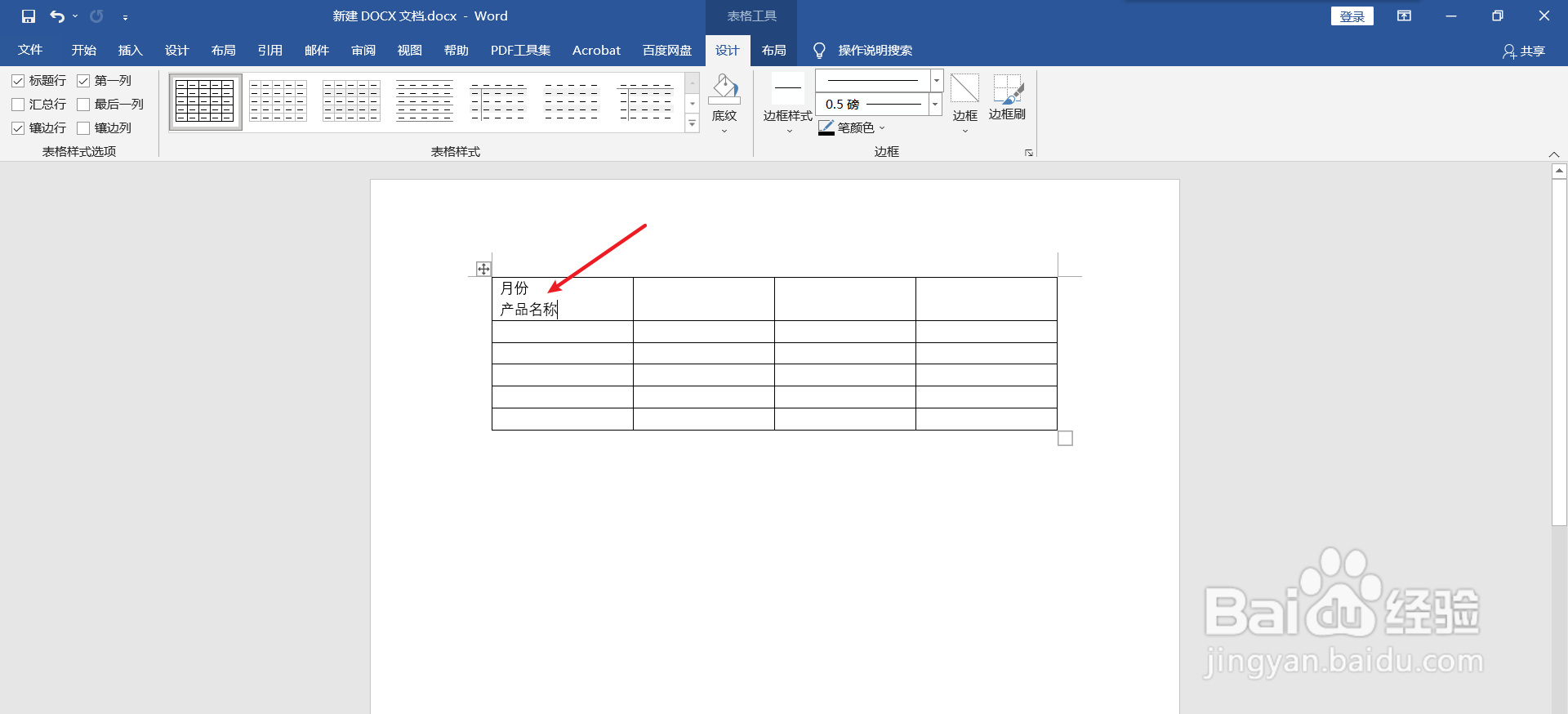Image resolution: width=1568 pixels, height=714 pixels.
Task: Switch to the 视图 tab
Action: 410,51
